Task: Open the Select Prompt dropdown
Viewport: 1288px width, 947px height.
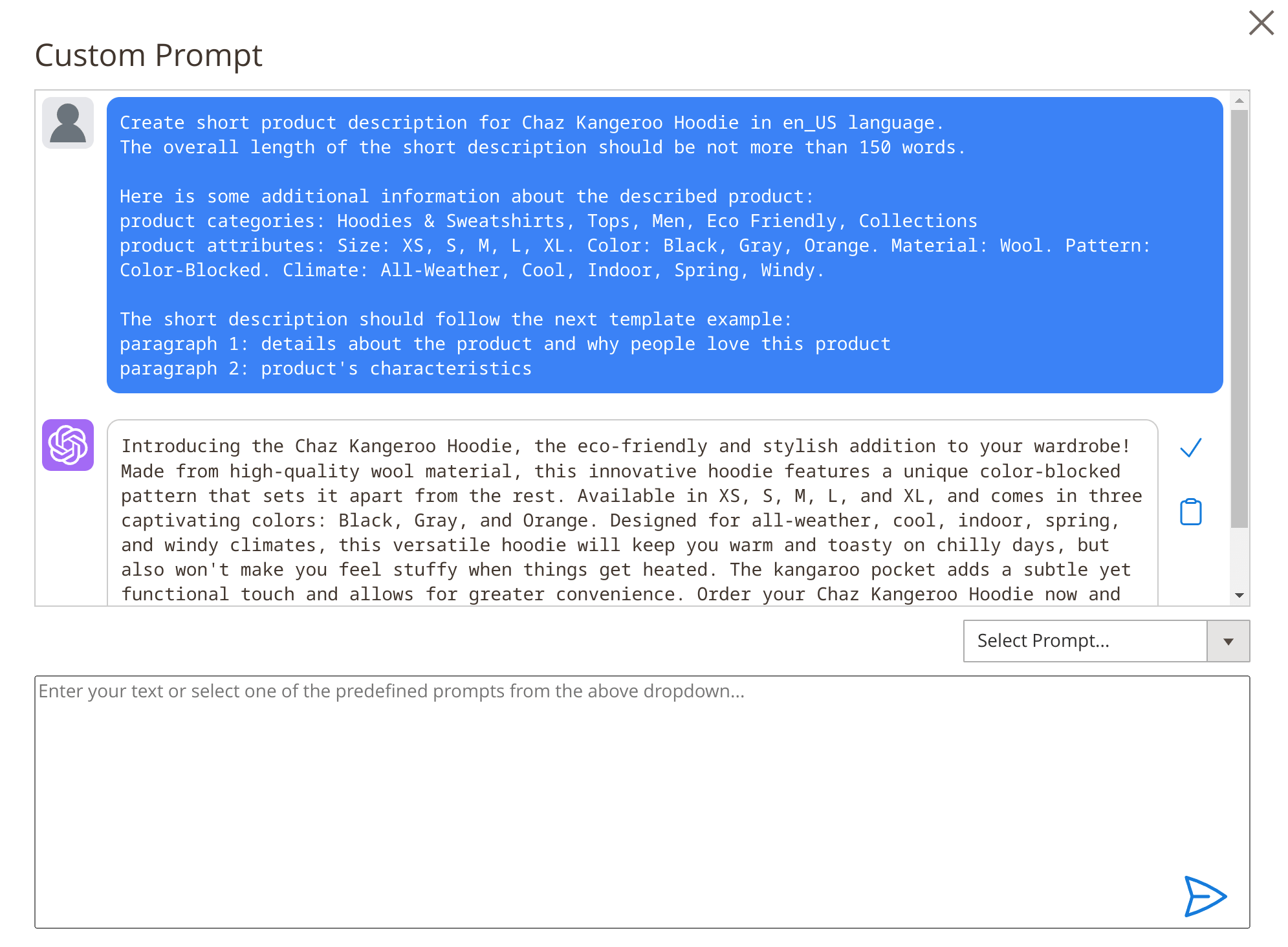Action: (1106, 641)
